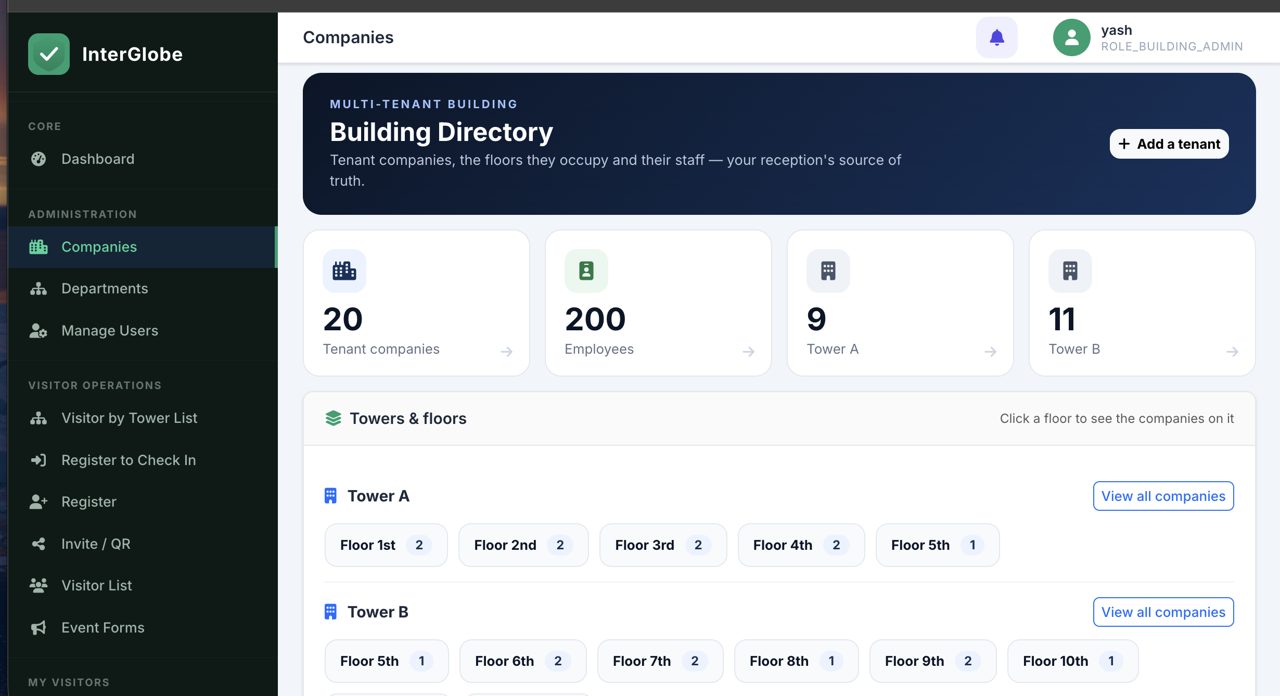Click the Manage Users gear-person icon

click(x=39, y=331)
